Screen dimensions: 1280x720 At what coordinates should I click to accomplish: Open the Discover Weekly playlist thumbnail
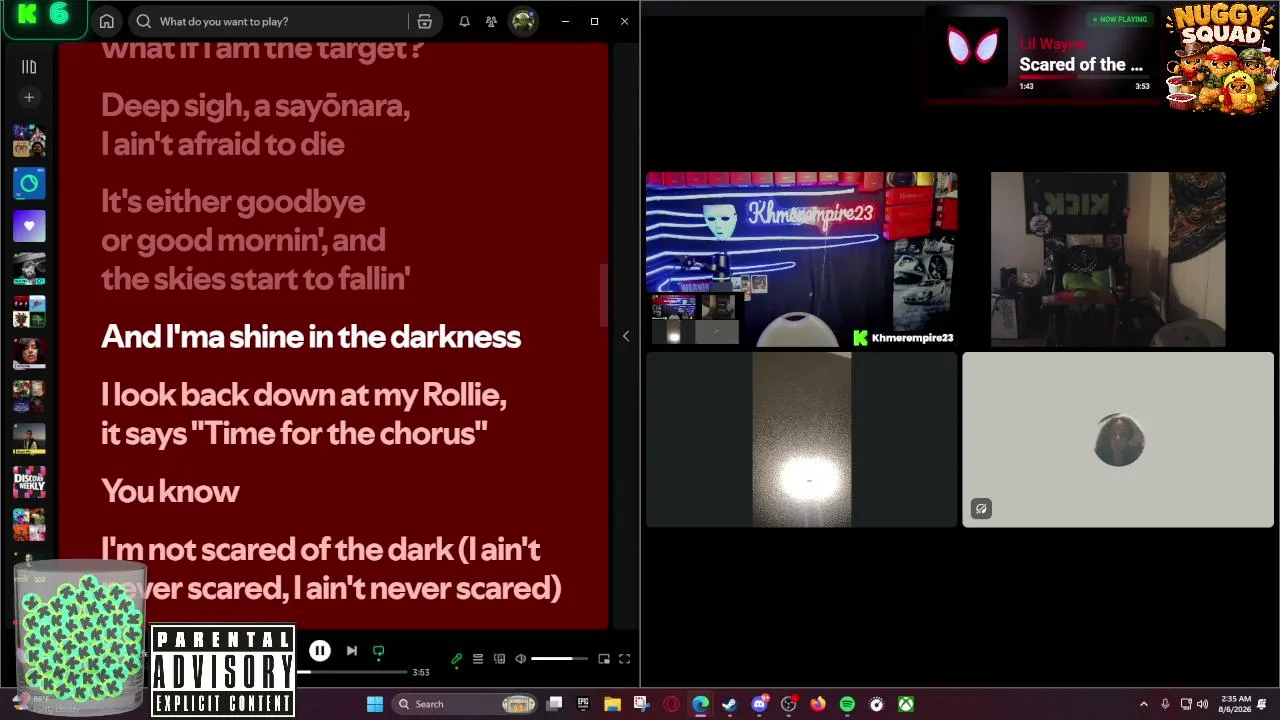point(29,483)
